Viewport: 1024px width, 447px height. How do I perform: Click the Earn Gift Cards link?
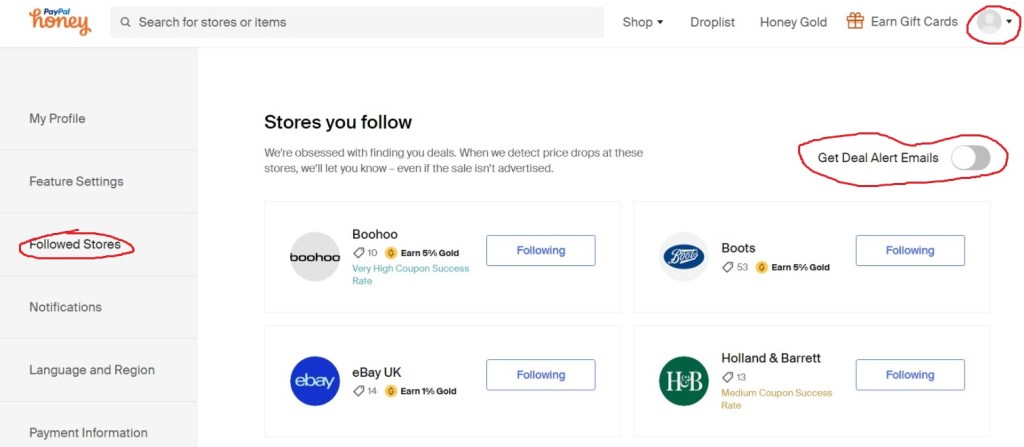coord(914,21)
